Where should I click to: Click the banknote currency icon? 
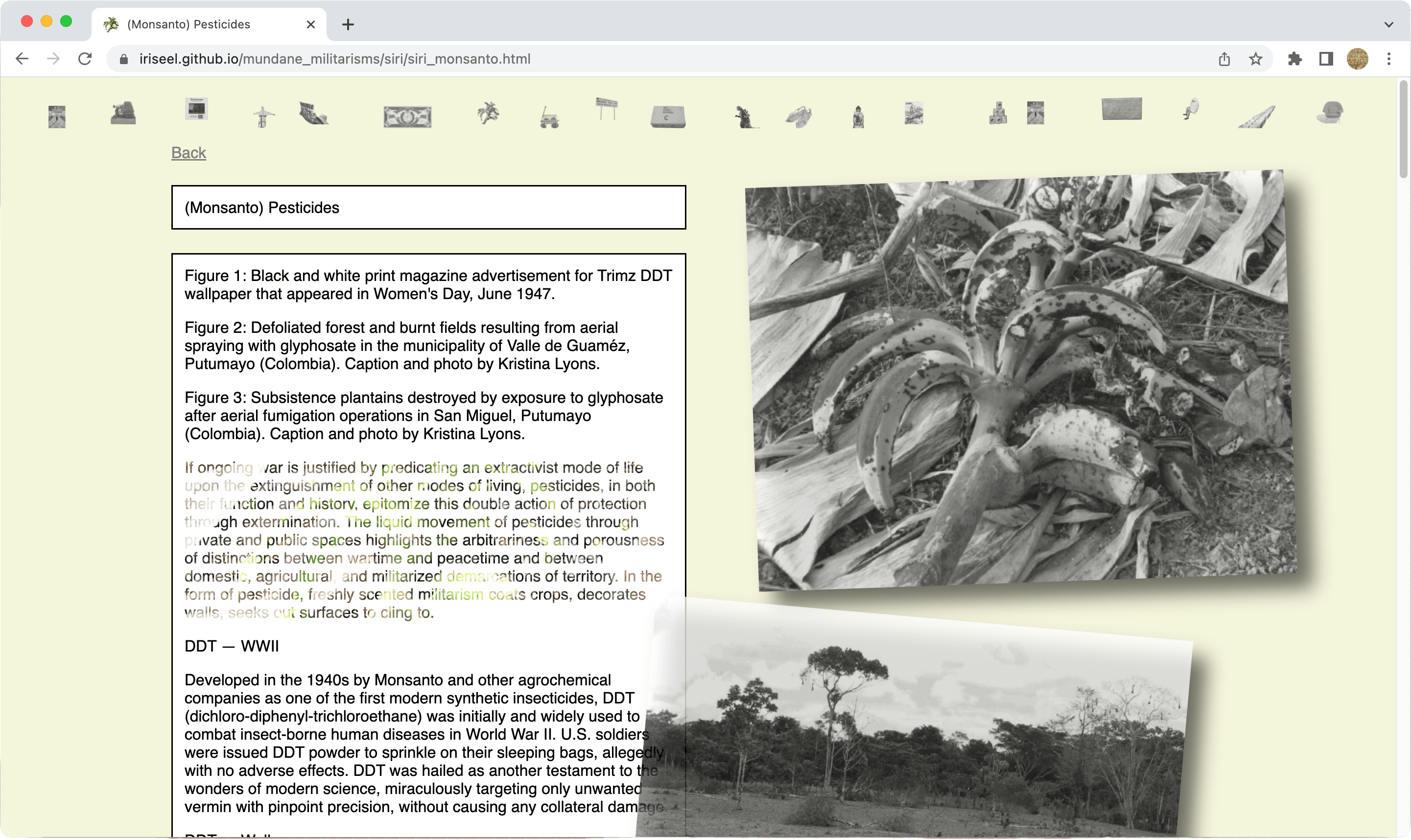[407, 117]
